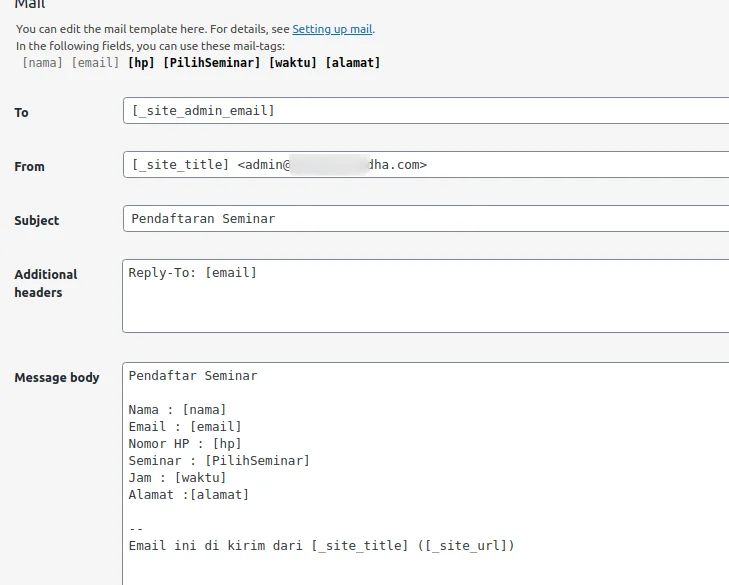Click the From input field
This screenshot has height=585, width=729.
click(426, 165)
